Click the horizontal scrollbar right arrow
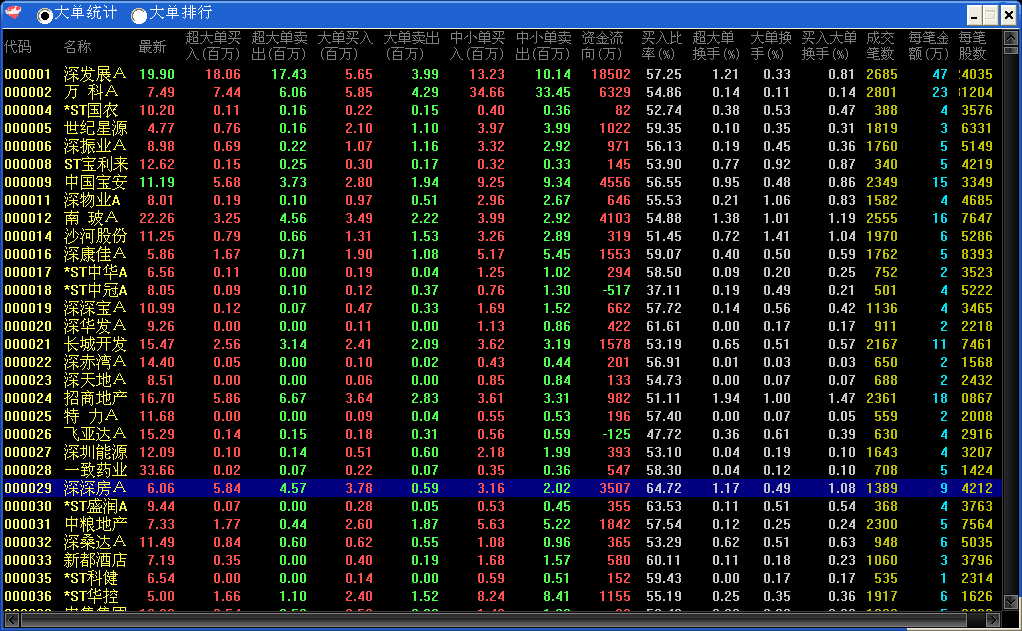Screen dimensions: 1022x631 click(x=993, y=619)
